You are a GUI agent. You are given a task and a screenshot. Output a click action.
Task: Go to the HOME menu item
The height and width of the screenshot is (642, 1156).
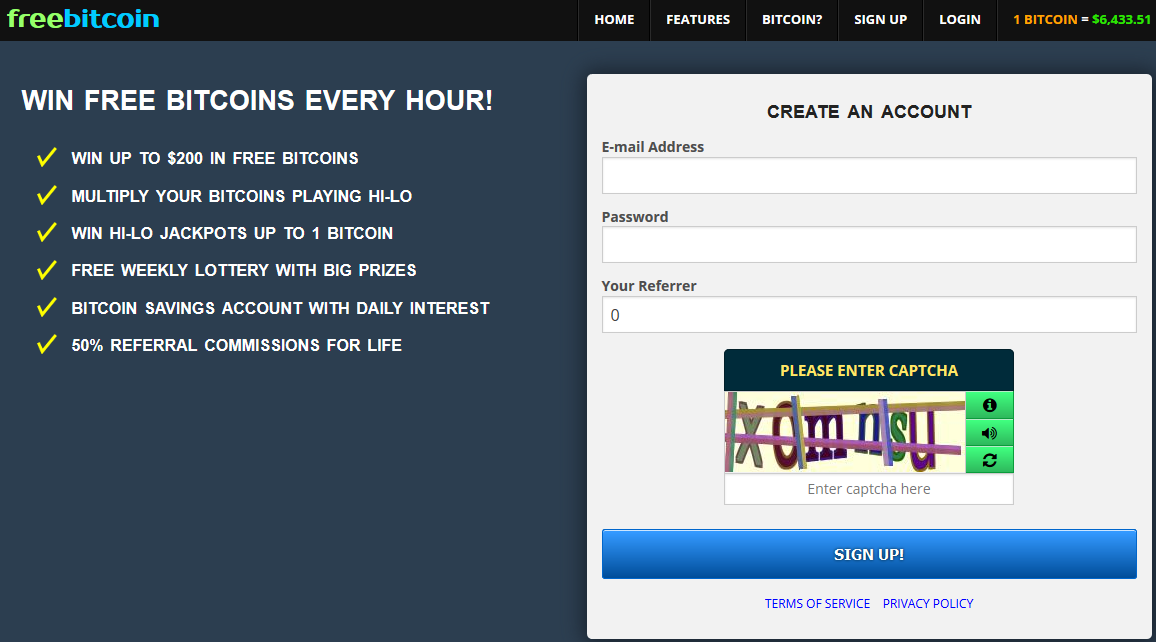(614, 20)
